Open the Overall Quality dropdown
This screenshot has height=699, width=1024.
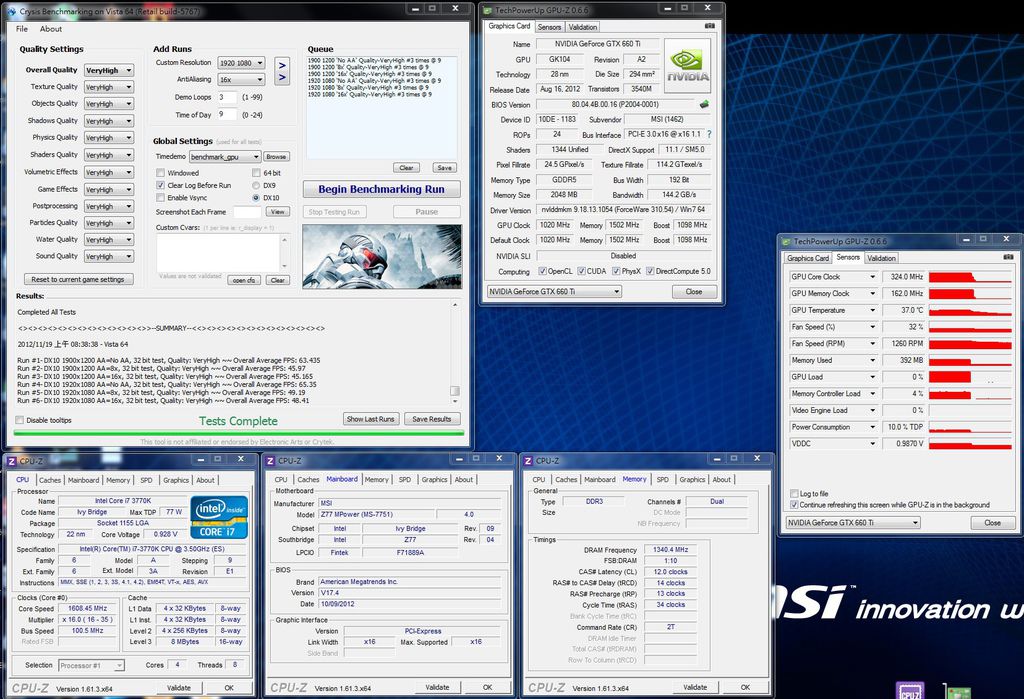108,70
